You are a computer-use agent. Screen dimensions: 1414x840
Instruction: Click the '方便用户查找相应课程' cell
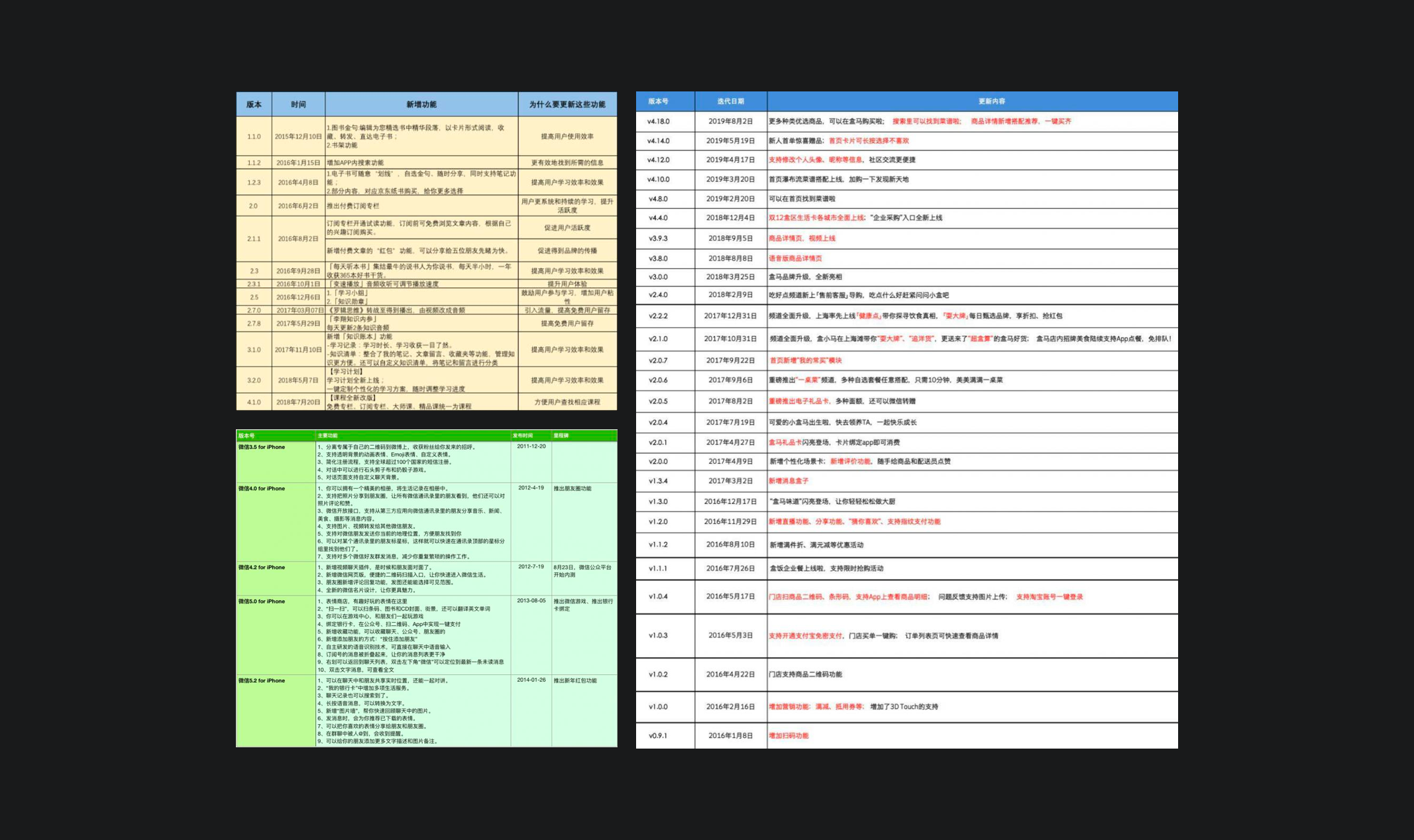pos(567,402)
